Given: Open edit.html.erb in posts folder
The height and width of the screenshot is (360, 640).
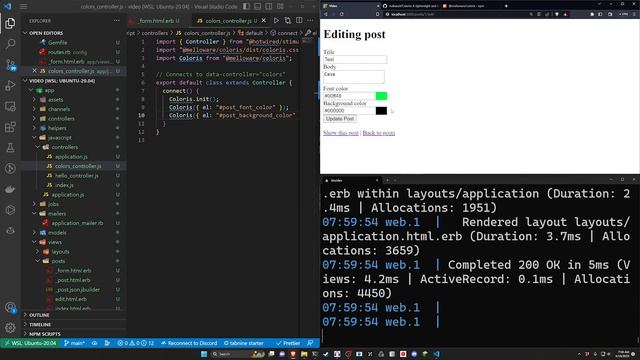Looking at the screenshot, I should point(71,299).
